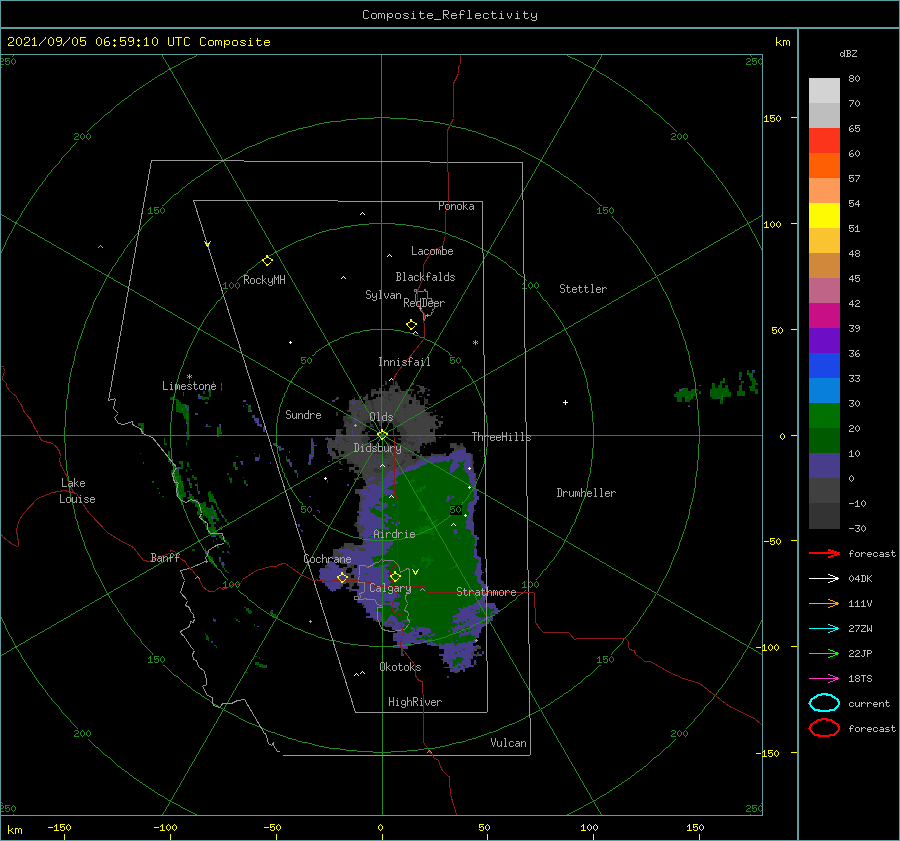Click the Cochrane town label

click(327, 559)
